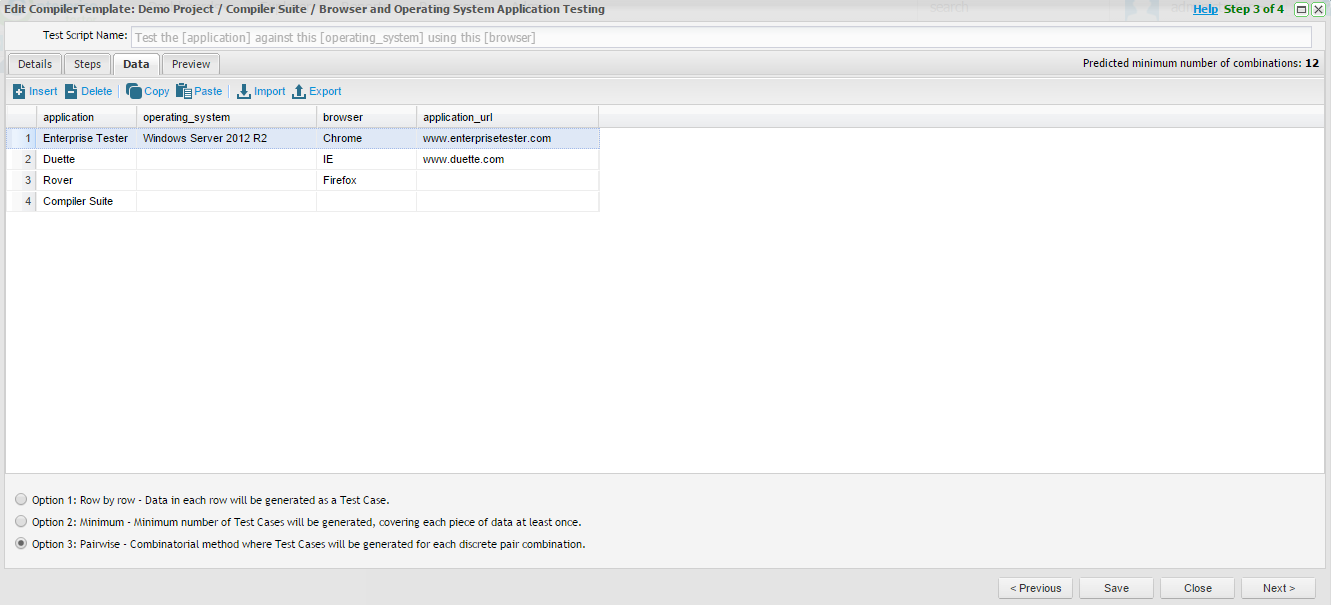Click the Delete row icon

71,91
